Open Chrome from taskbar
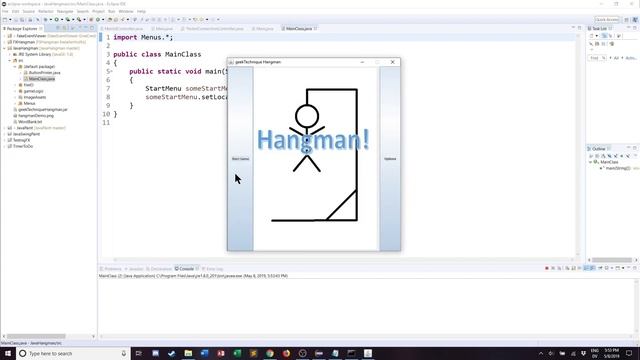Viewport: 640px width, 360px height. [x=270, y=353]
